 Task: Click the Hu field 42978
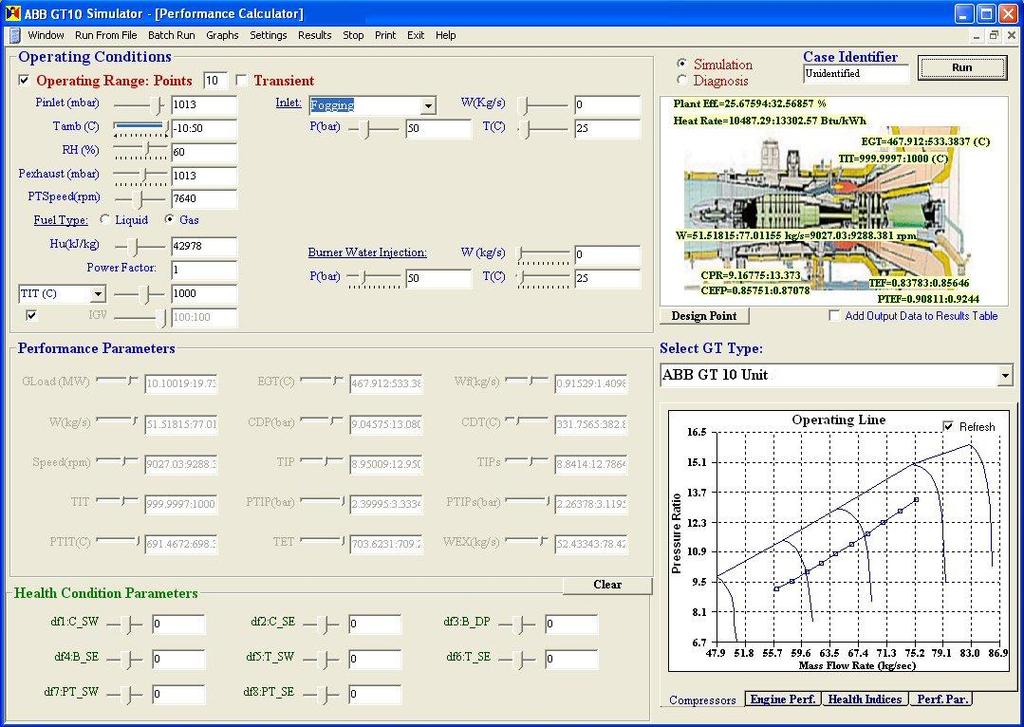tap(204, 246)
